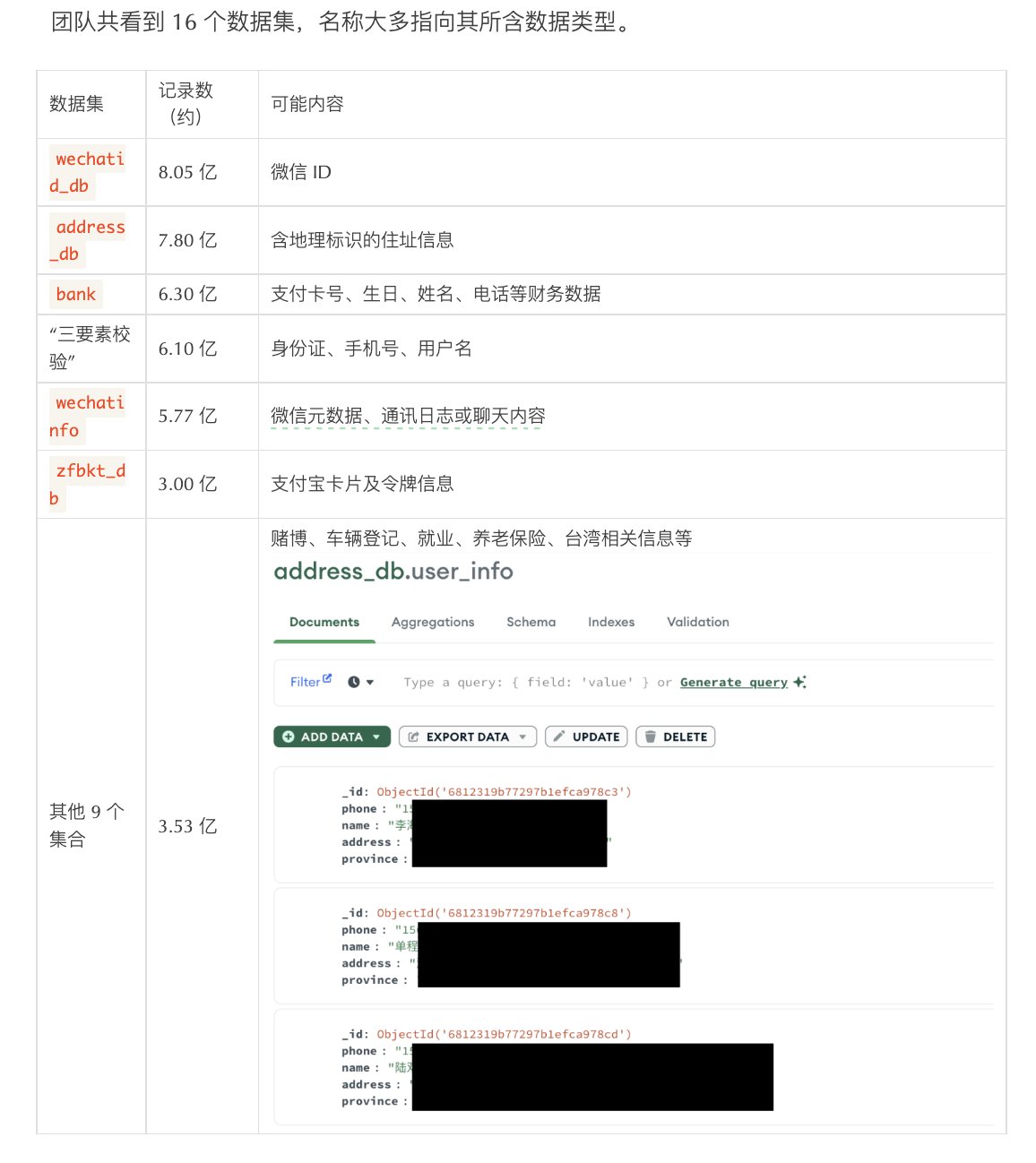Click the Filter label link
The image size is (1036, 1163).
(x=305, y=682)
